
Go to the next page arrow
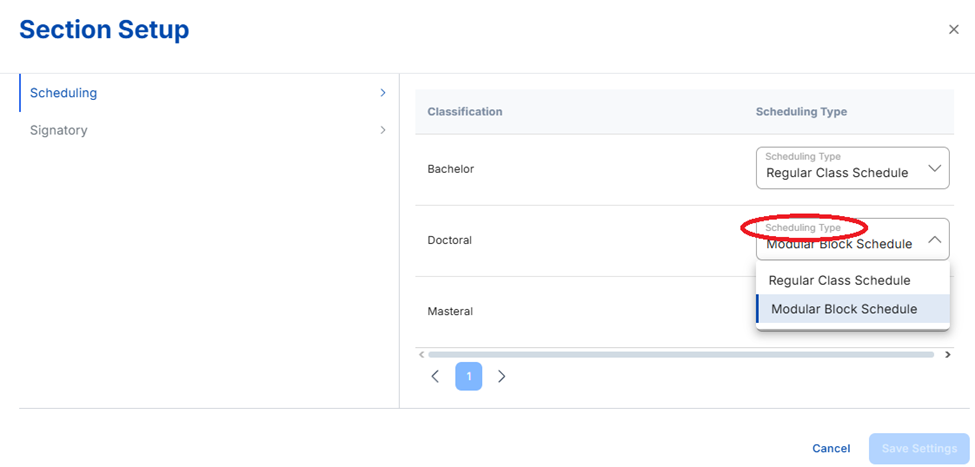pyautogui.click(x=502, y=377)
